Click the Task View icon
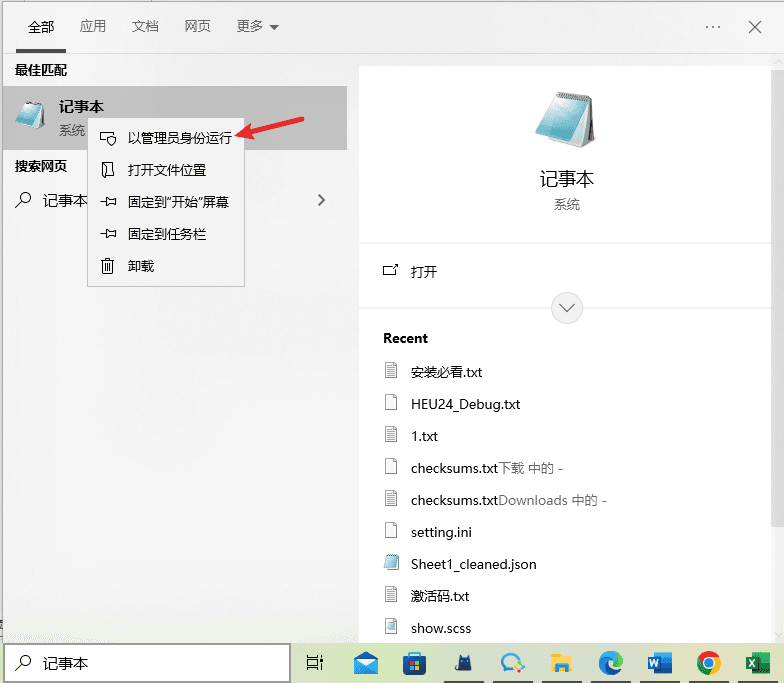 tap(315, 663)
